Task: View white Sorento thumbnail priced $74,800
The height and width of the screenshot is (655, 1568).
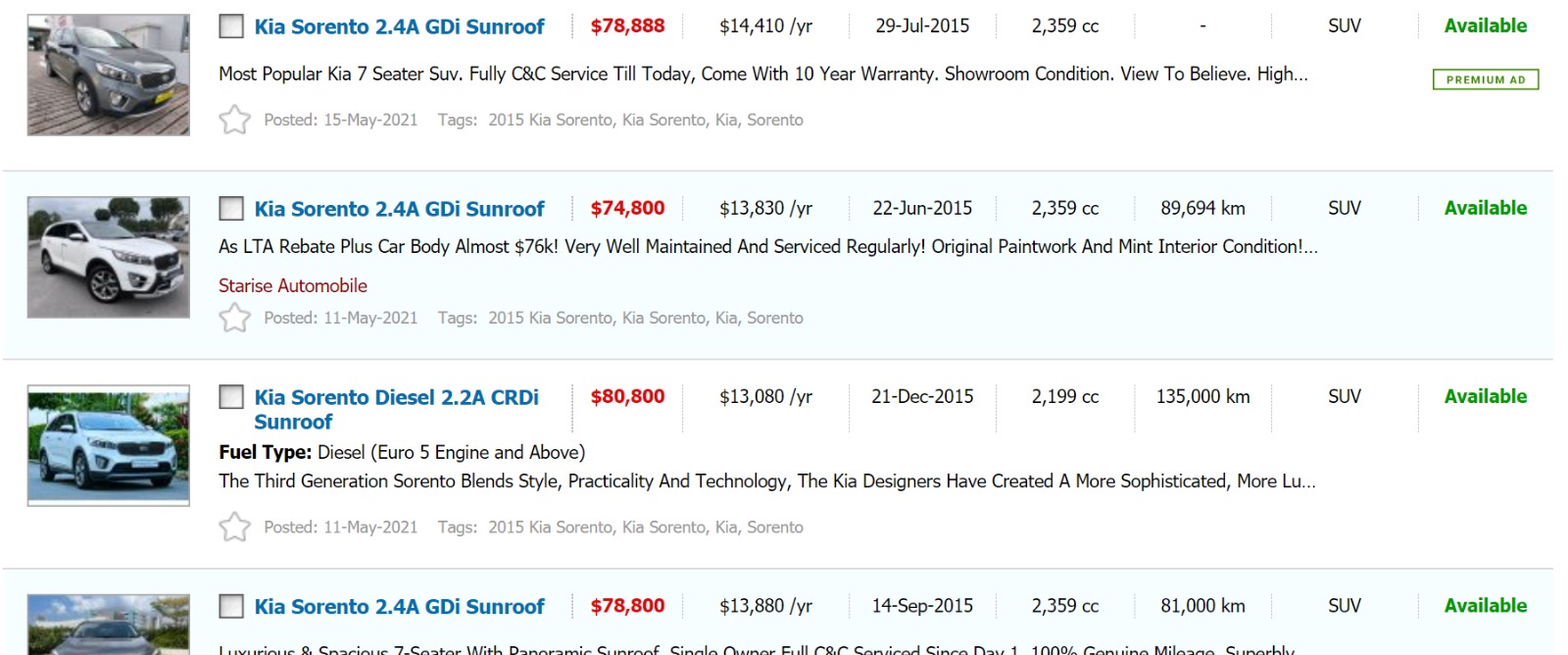Action: (x=109, y=257)
